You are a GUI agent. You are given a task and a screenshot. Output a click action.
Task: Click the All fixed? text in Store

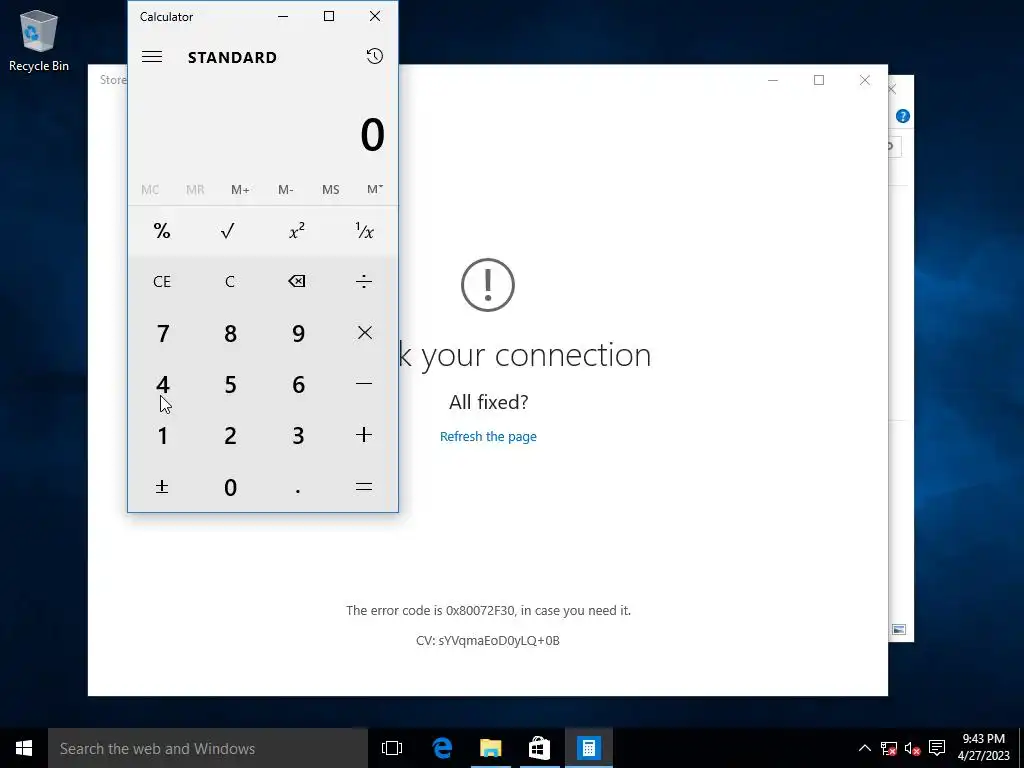(488, 402)
